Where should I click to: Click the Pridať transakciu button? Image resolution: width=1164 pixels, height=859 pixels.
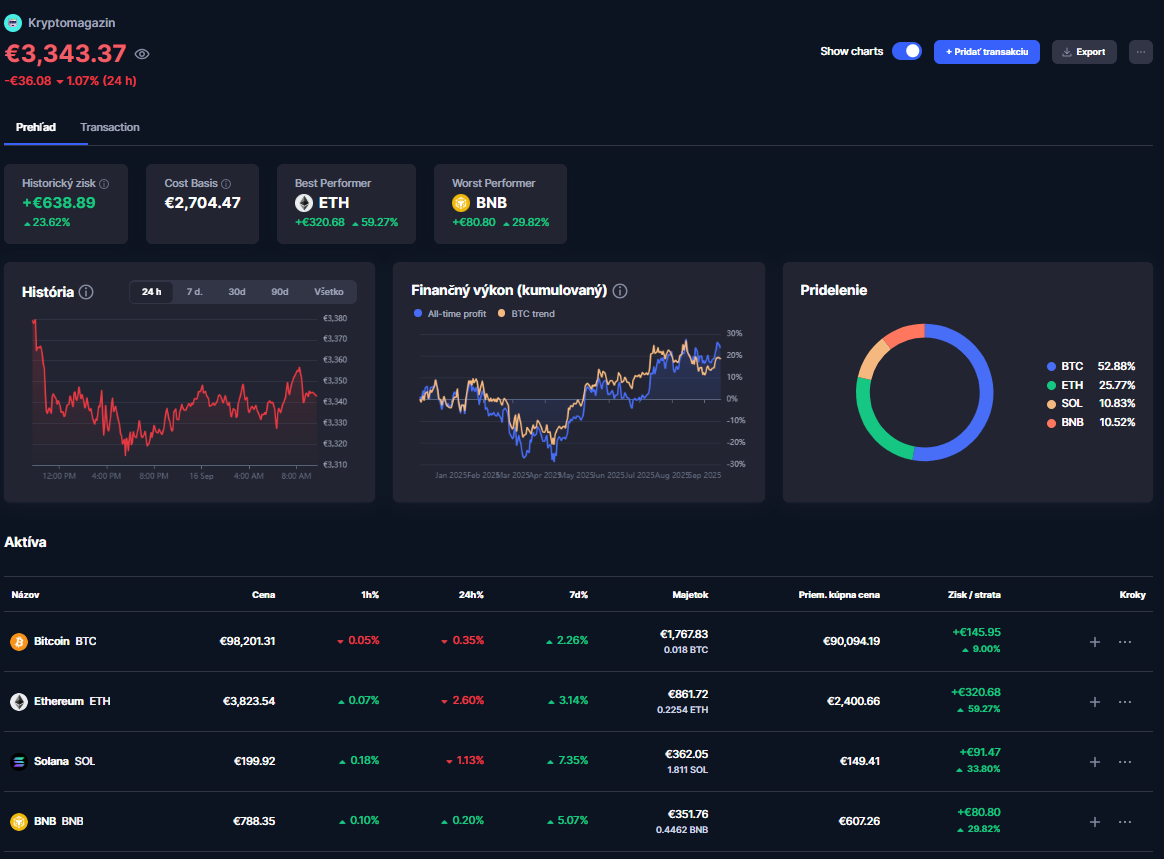pos(986,52)
